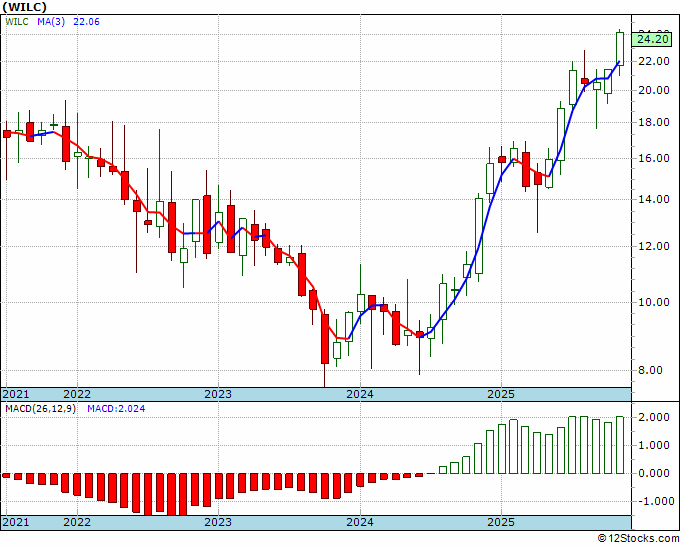680x546 pixels.
Task: Click the 22.00 price axis label
Action: pyautogui.click(x=654, y=61)
